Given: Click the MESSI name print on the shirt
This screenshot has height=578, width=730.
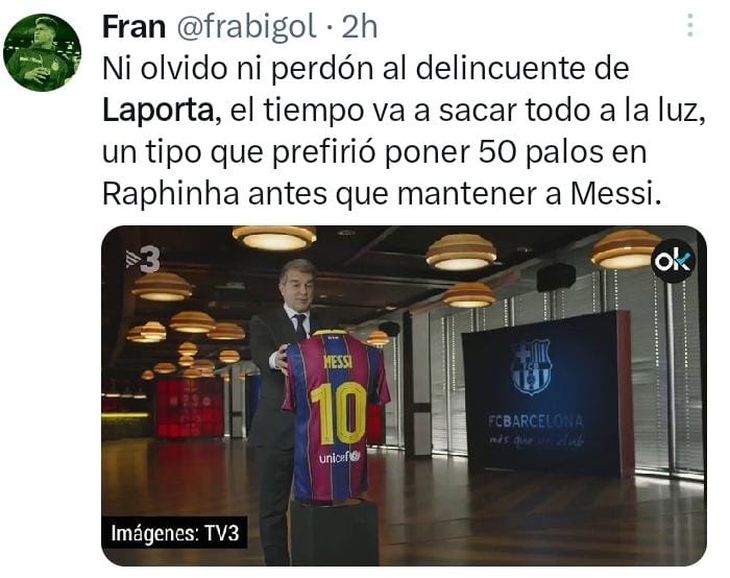Looking at the screenshot, I should coord(338,361).
